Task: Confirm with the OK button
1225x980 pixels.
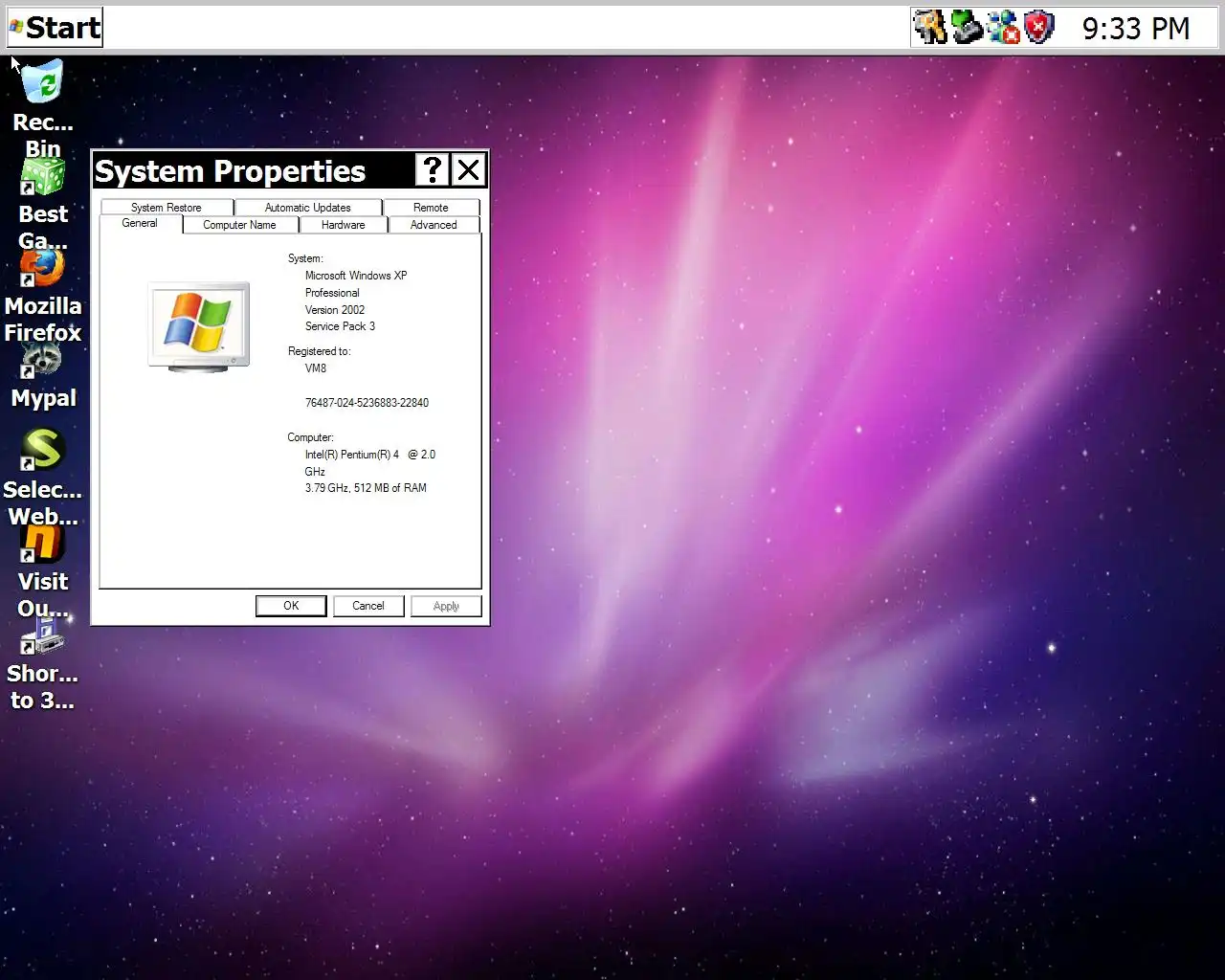Action: coord(291,606)
